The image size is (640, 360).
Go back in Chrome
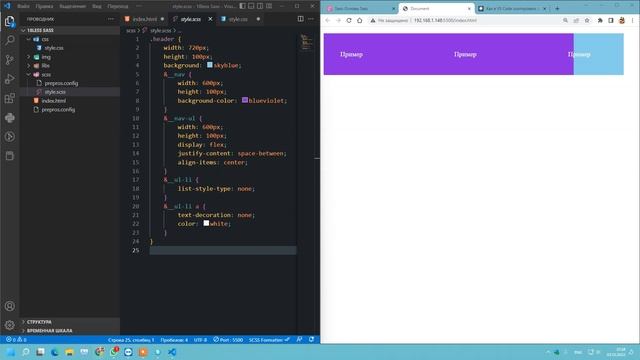tap(328, 20)
